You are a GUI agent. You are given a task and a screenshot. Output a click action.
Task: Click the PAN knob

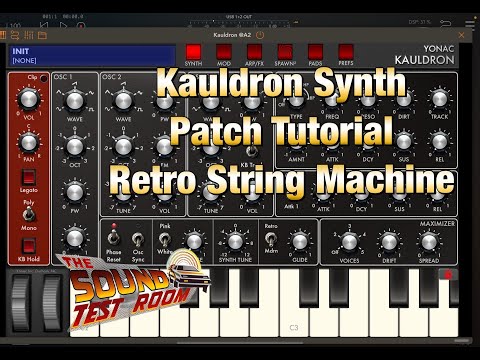point(29,142)
